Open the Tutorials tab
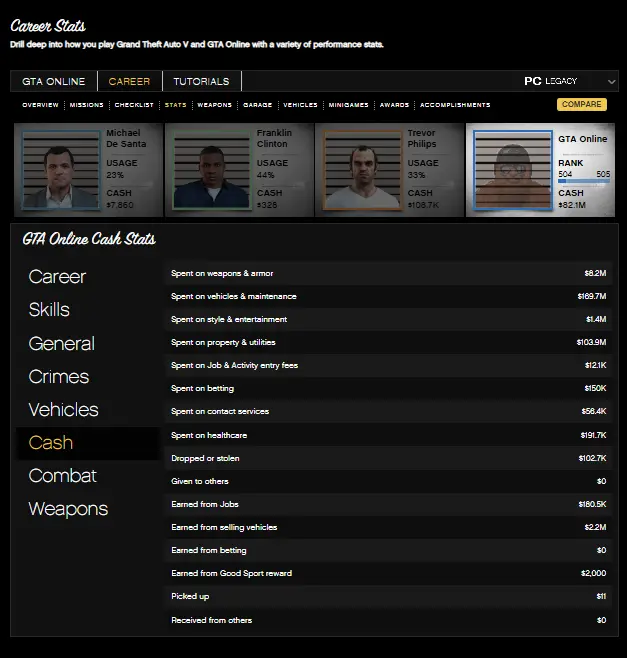Screen dimensions: 627x658 point(201,81)
